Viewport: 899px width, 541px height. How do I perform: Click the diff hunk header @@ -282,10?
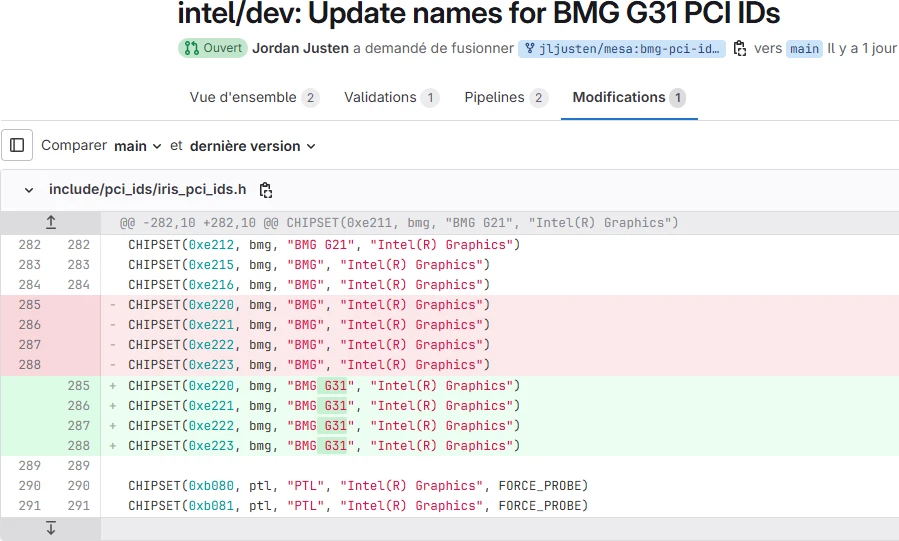398,223
